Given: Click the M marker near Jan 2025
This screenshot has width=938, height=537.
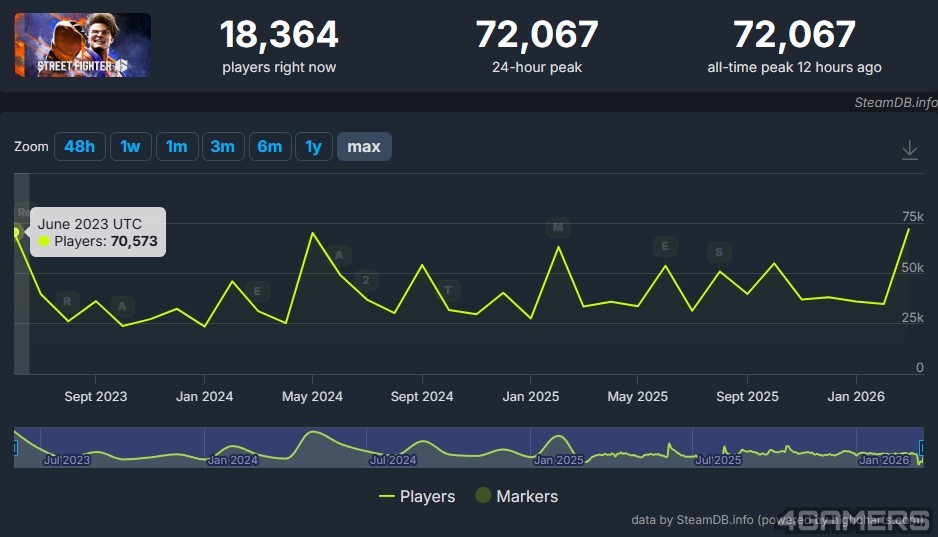Looking at the screenshot, I should (x=558, y=227).
